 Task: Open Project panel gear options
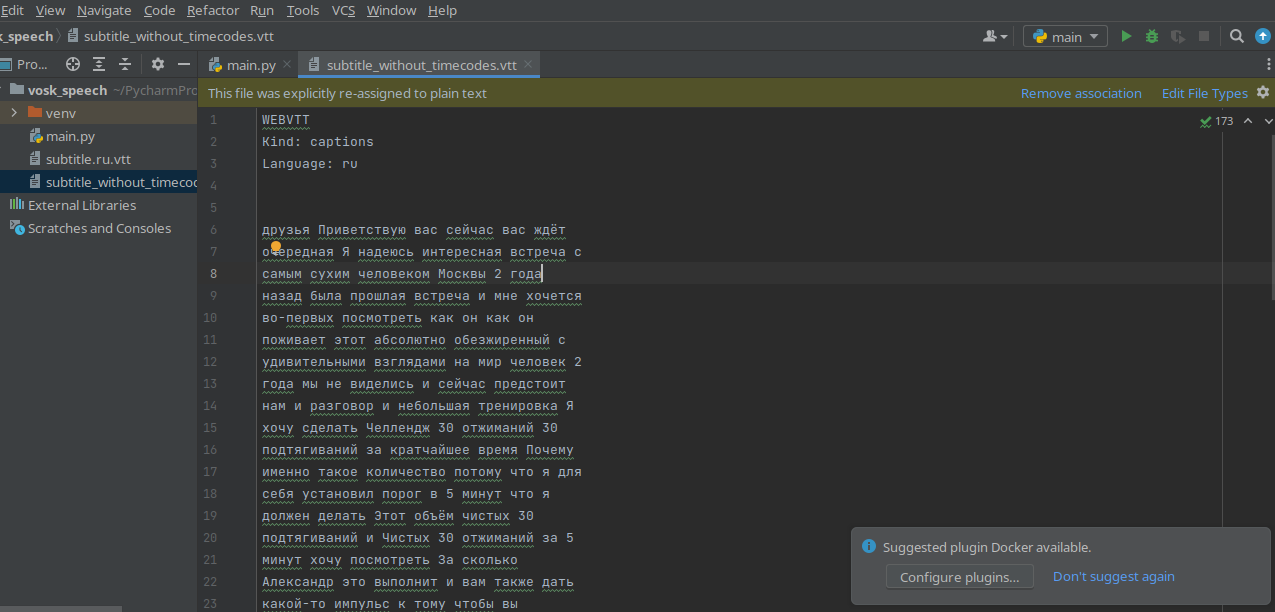[158, 64]
